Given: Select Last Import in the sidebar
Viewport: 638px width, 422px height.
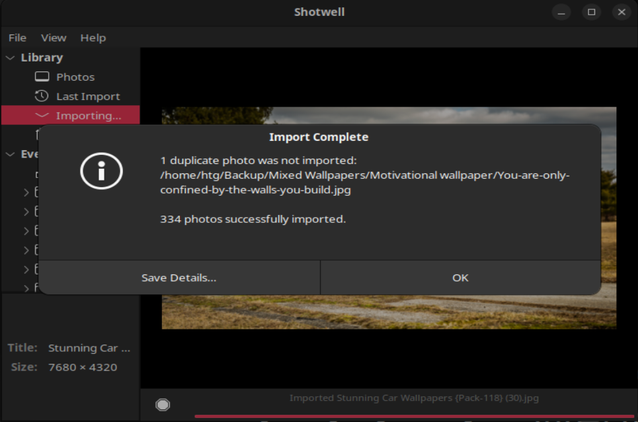Looking at the screenshot, I should [88, 96].
